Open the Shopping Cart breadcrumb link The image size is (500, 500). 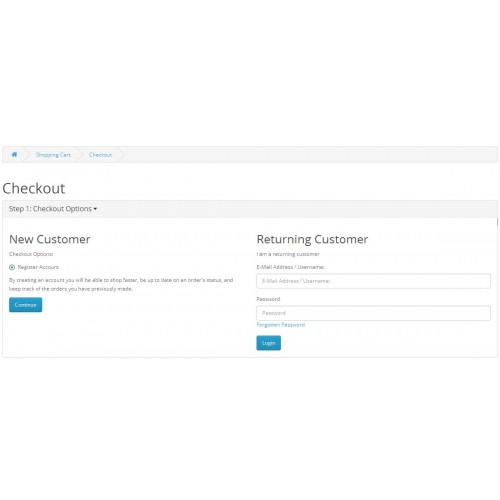pos(53,155)
